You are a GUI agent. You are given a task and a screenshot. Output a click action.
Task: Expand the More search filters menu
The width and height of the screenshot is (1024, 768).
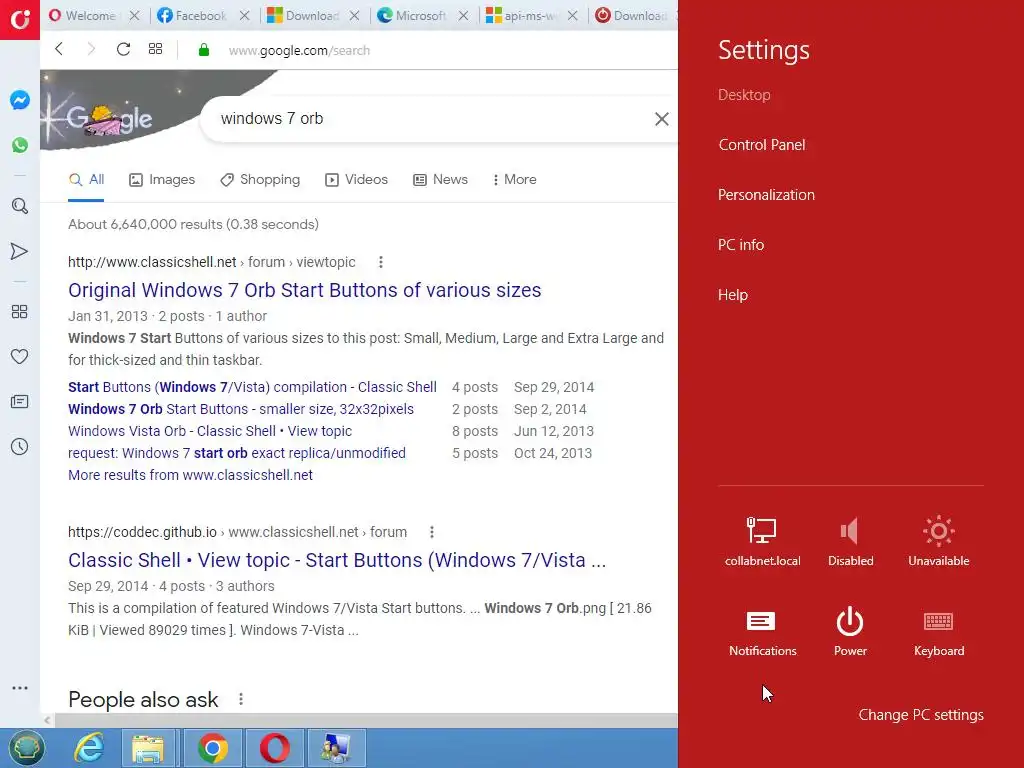tap(515, 180)
